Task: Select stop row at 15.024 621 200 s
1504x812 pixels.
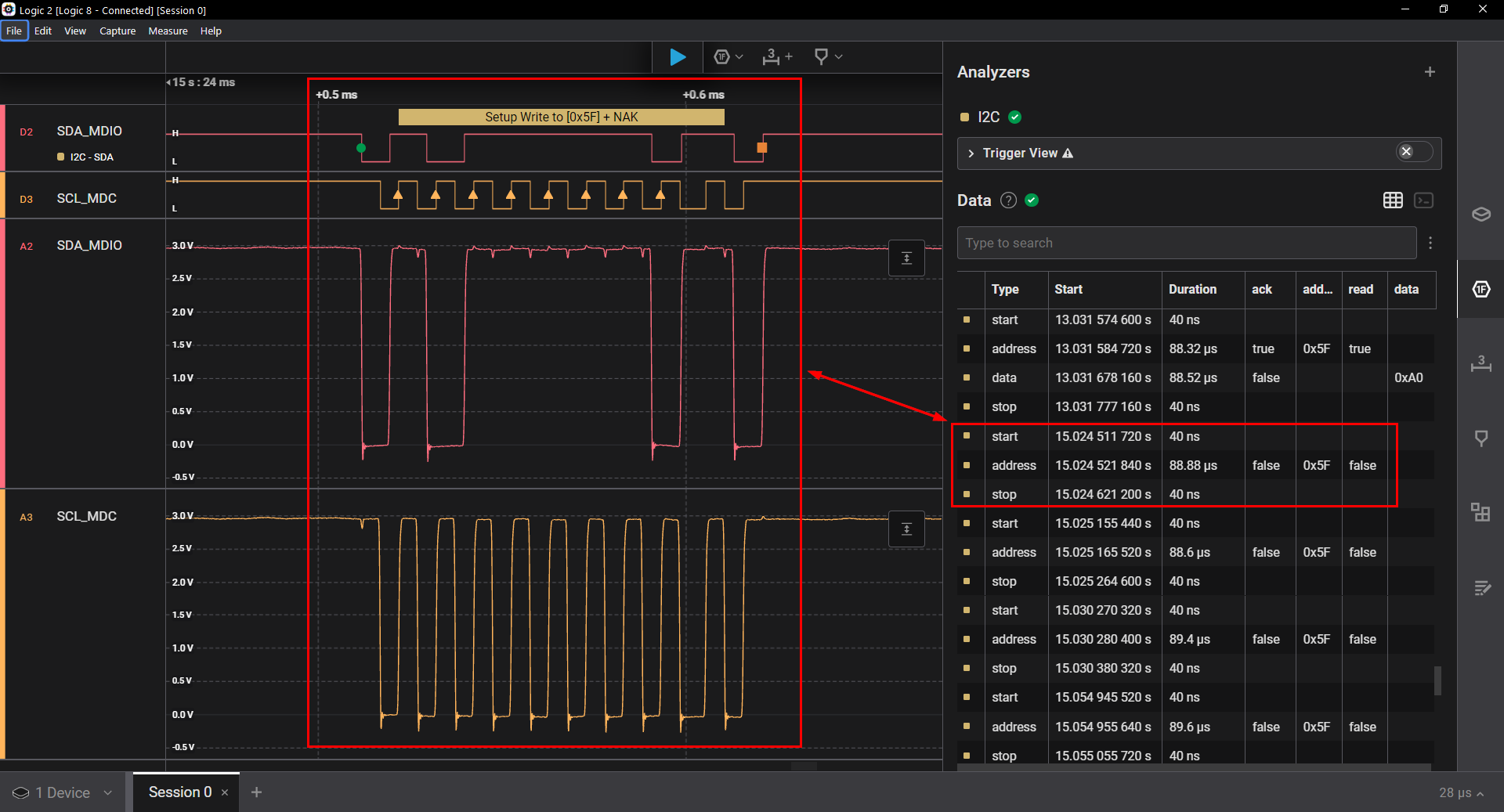Action: click(x=1195, y=495)
